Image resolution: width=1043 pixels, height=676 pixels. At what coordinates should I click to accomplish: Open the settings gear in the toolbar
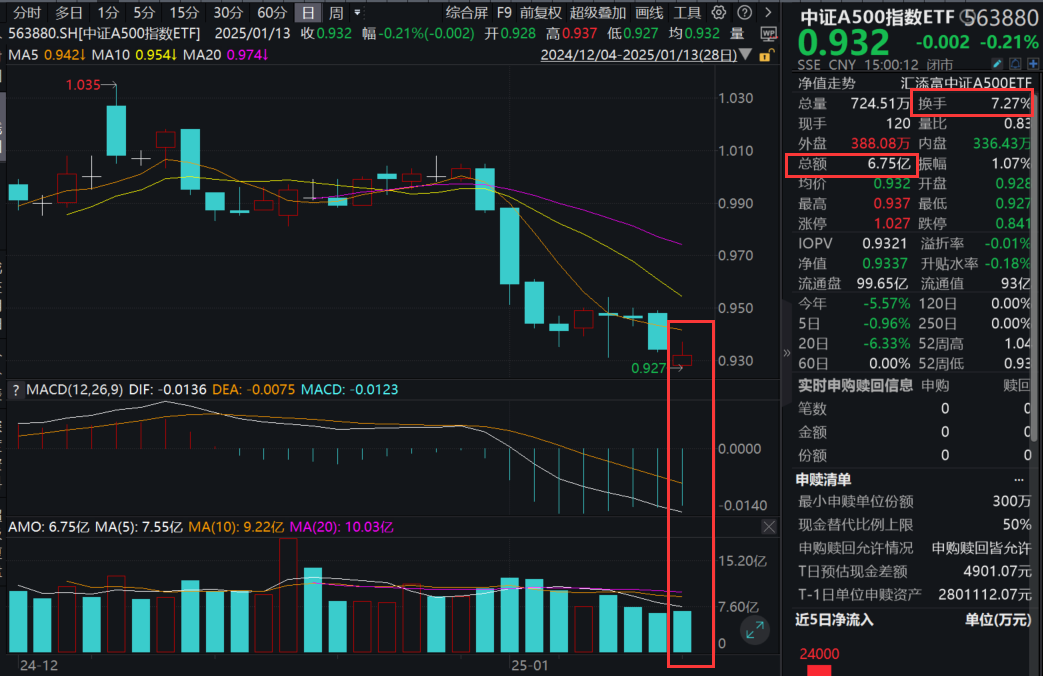[718, 12]
